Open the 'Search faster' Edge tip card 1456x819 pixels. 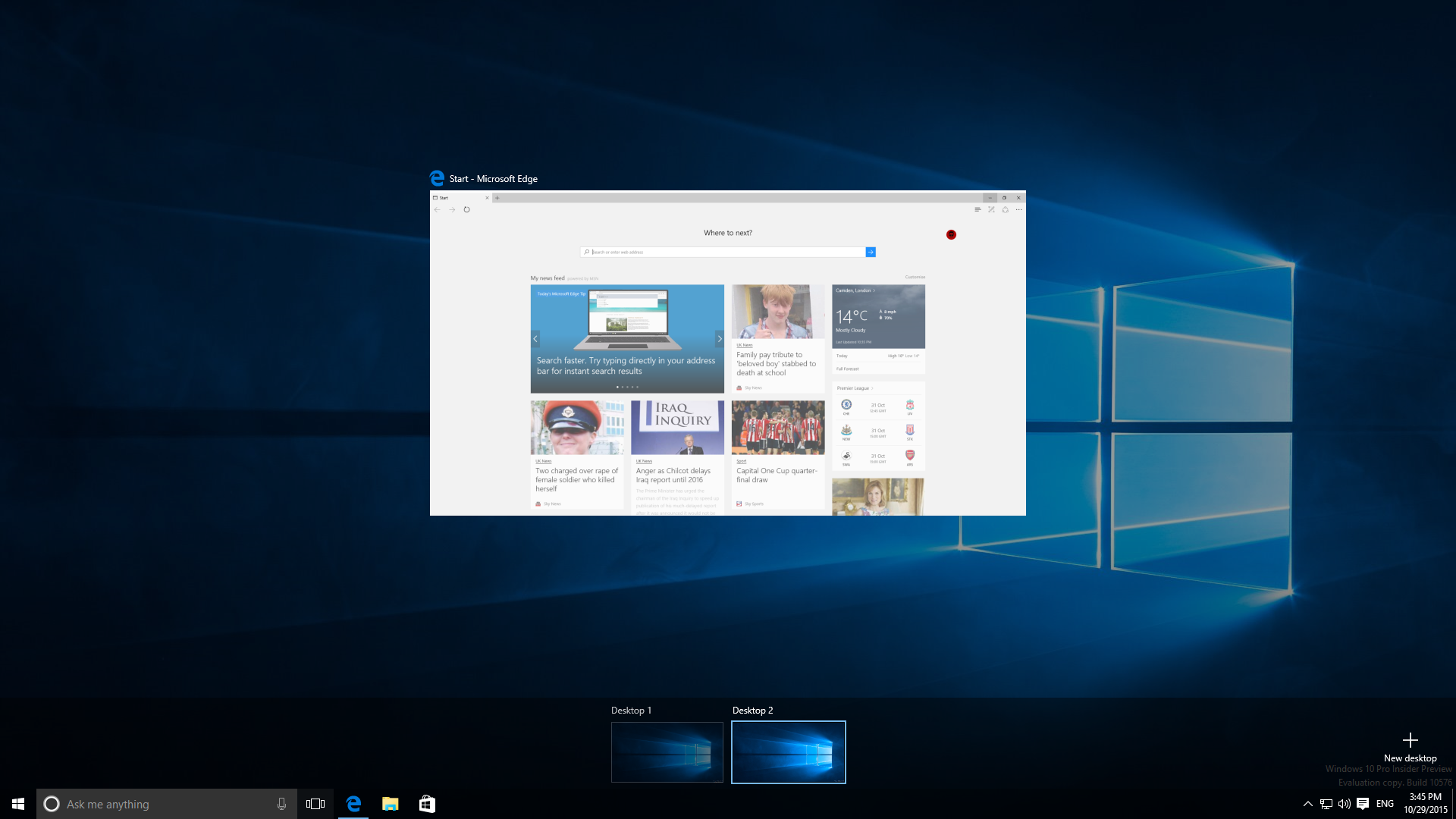[627, 339]
